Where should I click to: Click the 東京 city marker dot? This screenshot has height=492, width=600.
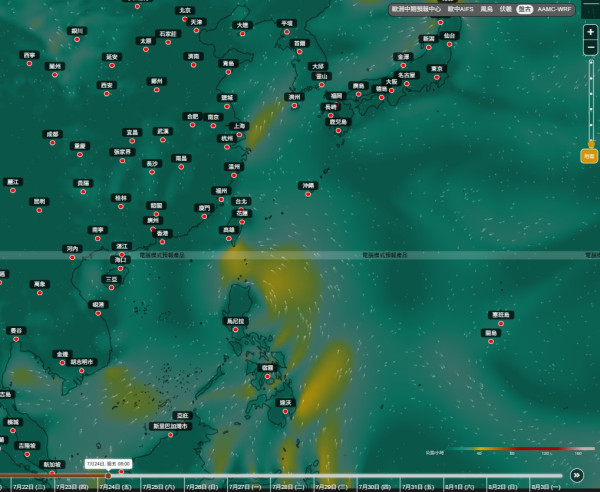(x=437, y=77)
